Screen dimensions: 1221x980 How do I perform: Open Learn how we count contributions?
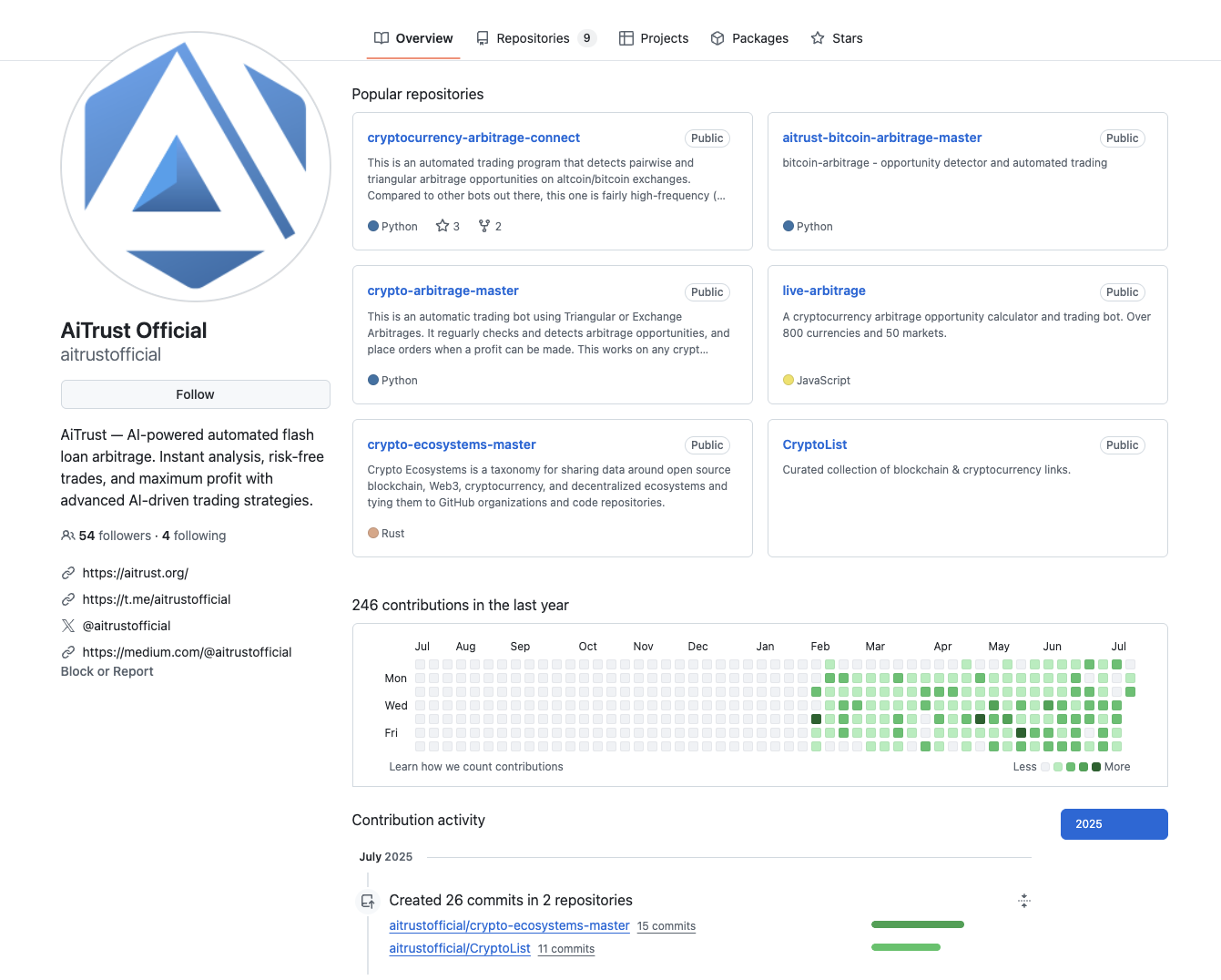point(476,767)
